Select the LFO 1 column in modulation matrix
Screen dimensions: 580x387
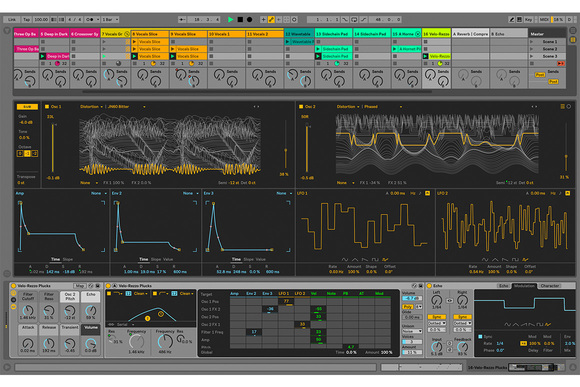[x=284, y=294]
